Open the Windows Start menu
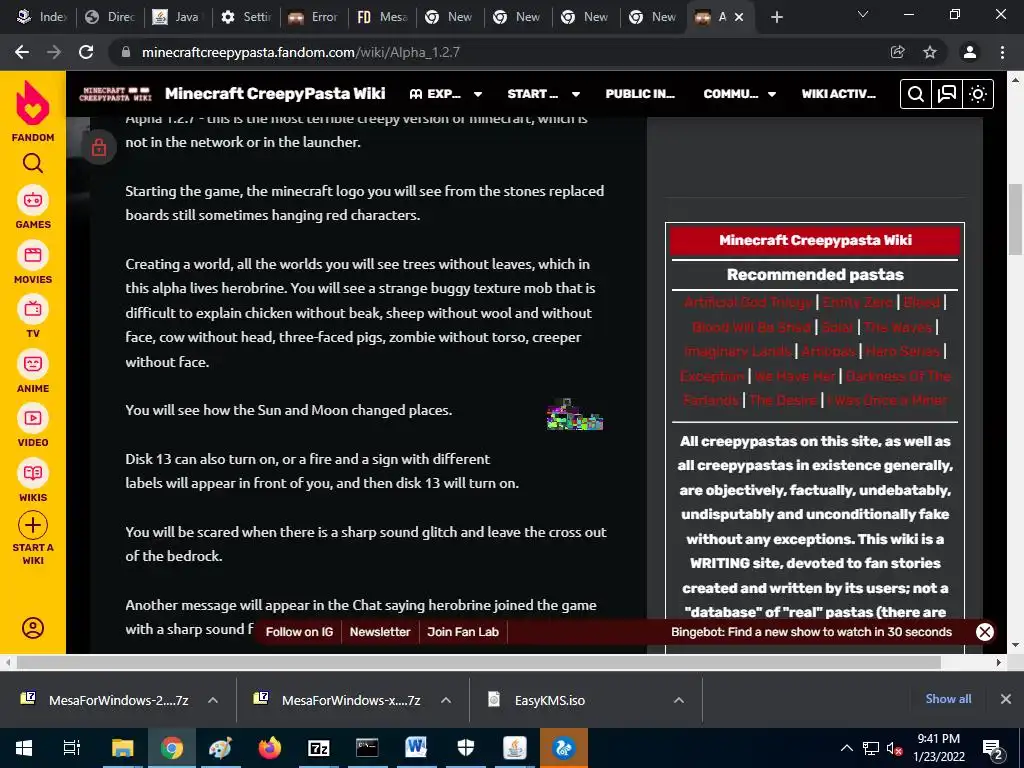The image size is (1024, 768). tap(24, 748)
